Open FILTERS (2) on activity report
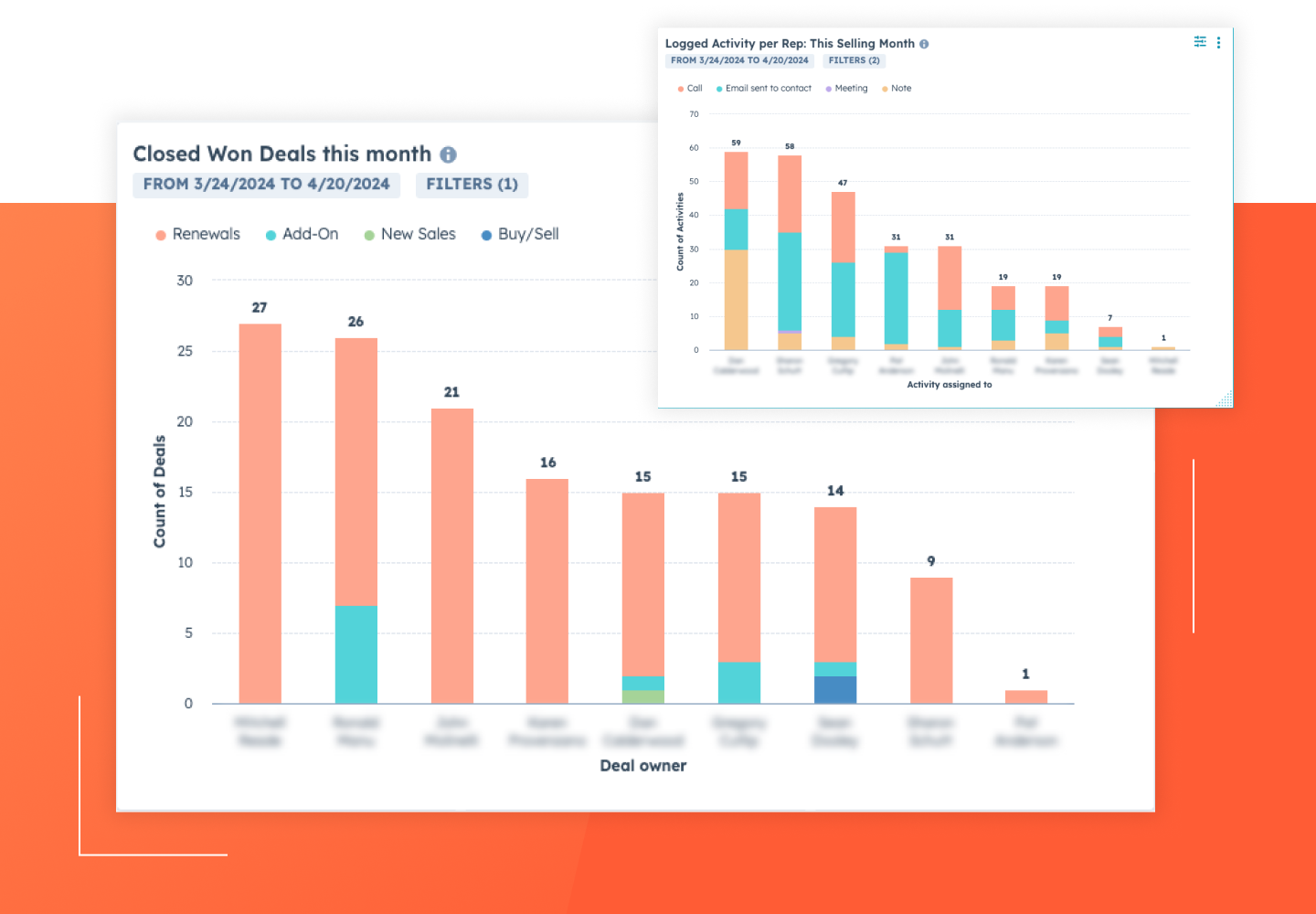The width and height of the screenshot is (1316, 914). click(854, 60)
